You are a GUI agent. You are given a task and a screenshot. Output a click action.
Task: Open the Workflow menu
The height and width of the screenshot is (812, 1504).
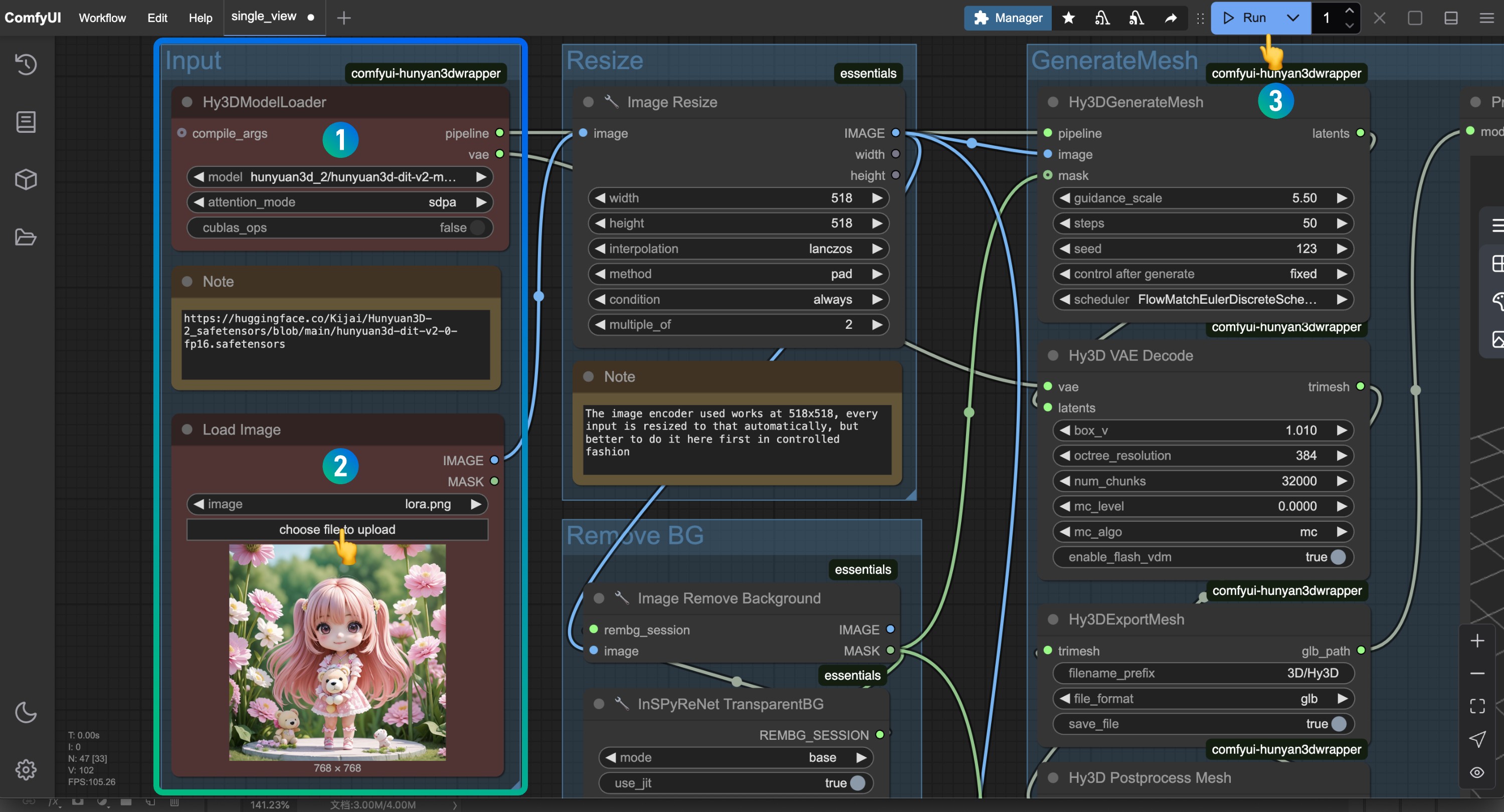click(x=102, y=18)
